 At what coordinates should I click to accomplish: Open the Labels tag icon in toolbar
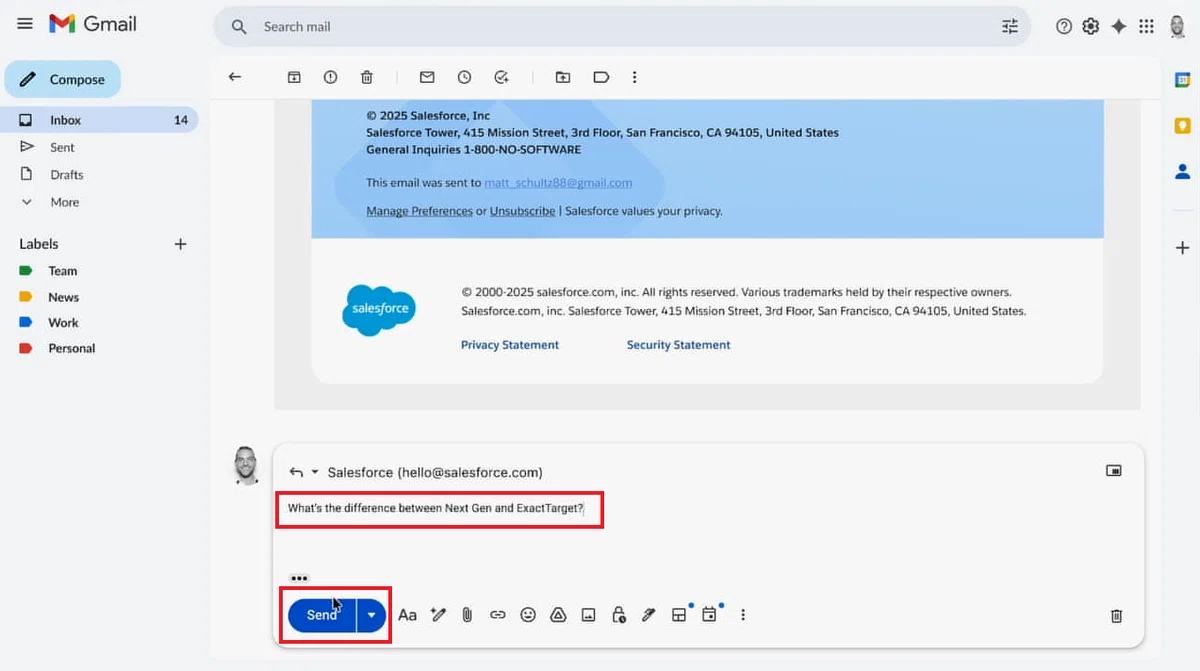point(601,77)
